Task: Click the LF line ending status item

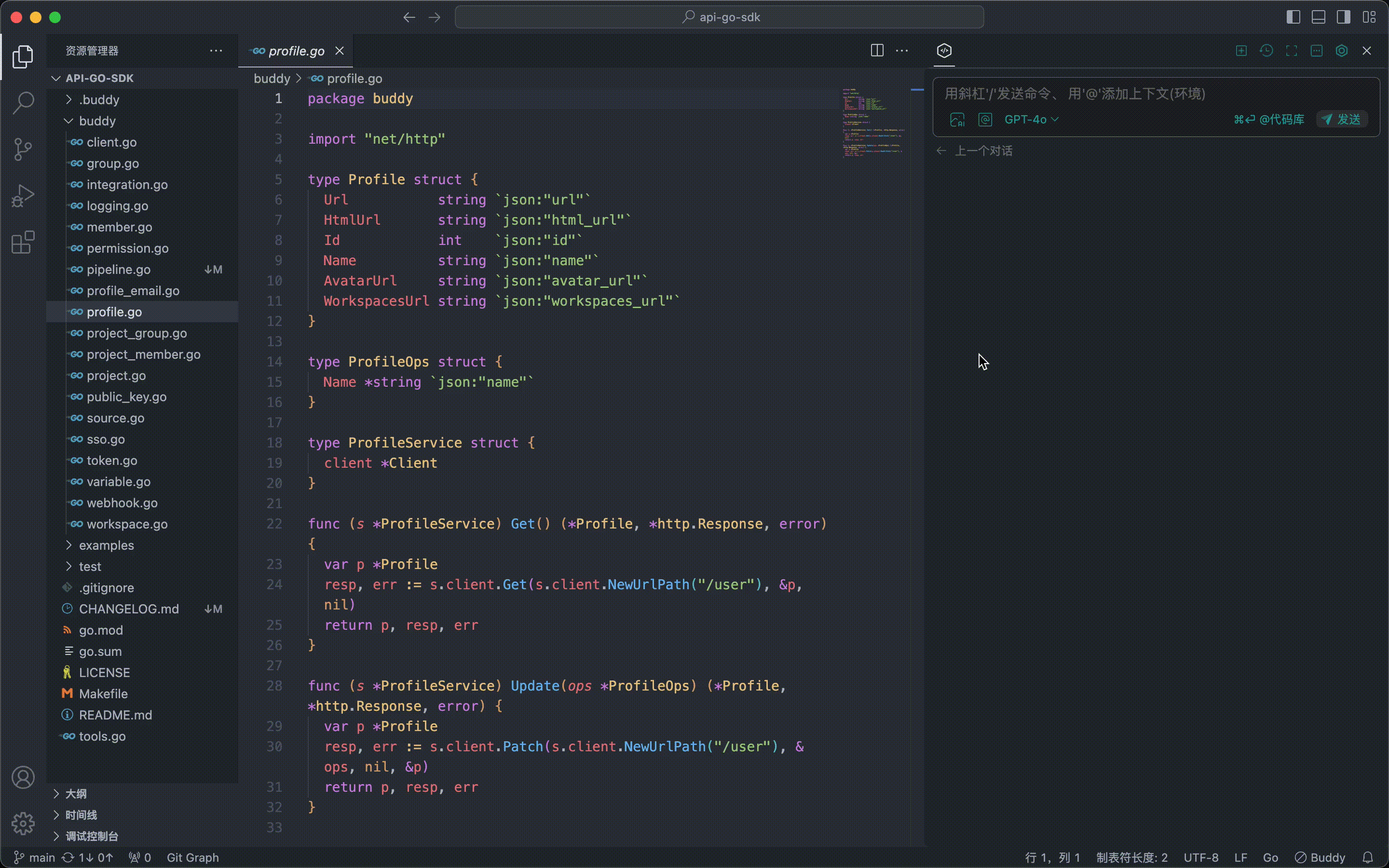Action: [1240, 857]
